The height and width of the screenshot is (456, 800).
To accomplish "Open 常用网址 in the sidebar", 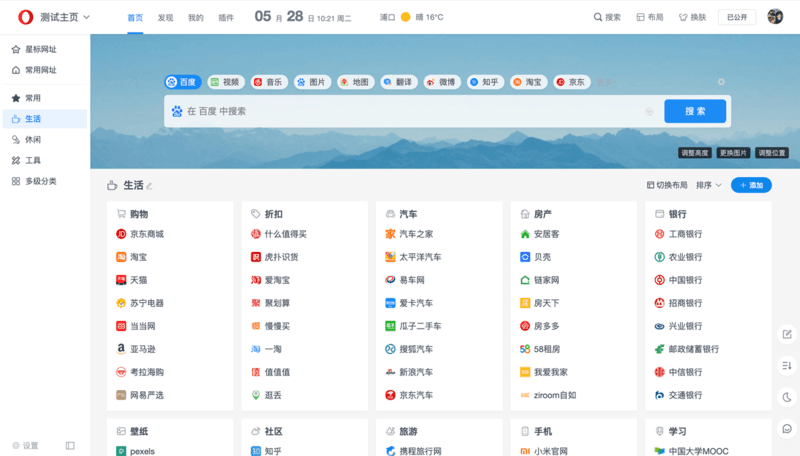I will click(34, 70).
